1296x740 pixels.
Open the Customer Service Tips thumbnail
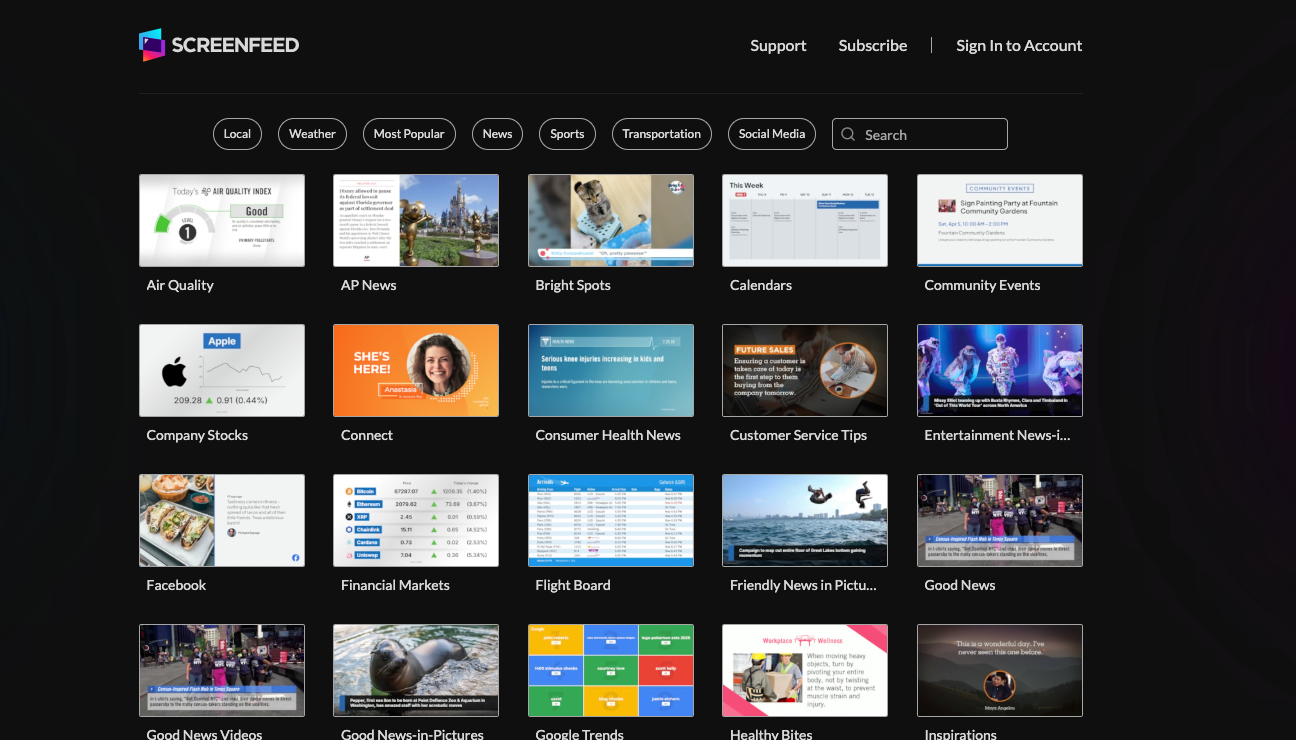pos(805,370)
